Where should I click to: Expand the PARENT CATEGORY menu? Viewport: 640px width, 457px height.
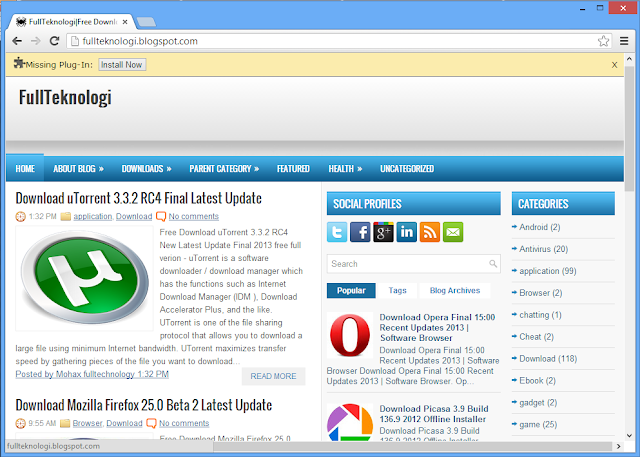(x=224, y=169)
